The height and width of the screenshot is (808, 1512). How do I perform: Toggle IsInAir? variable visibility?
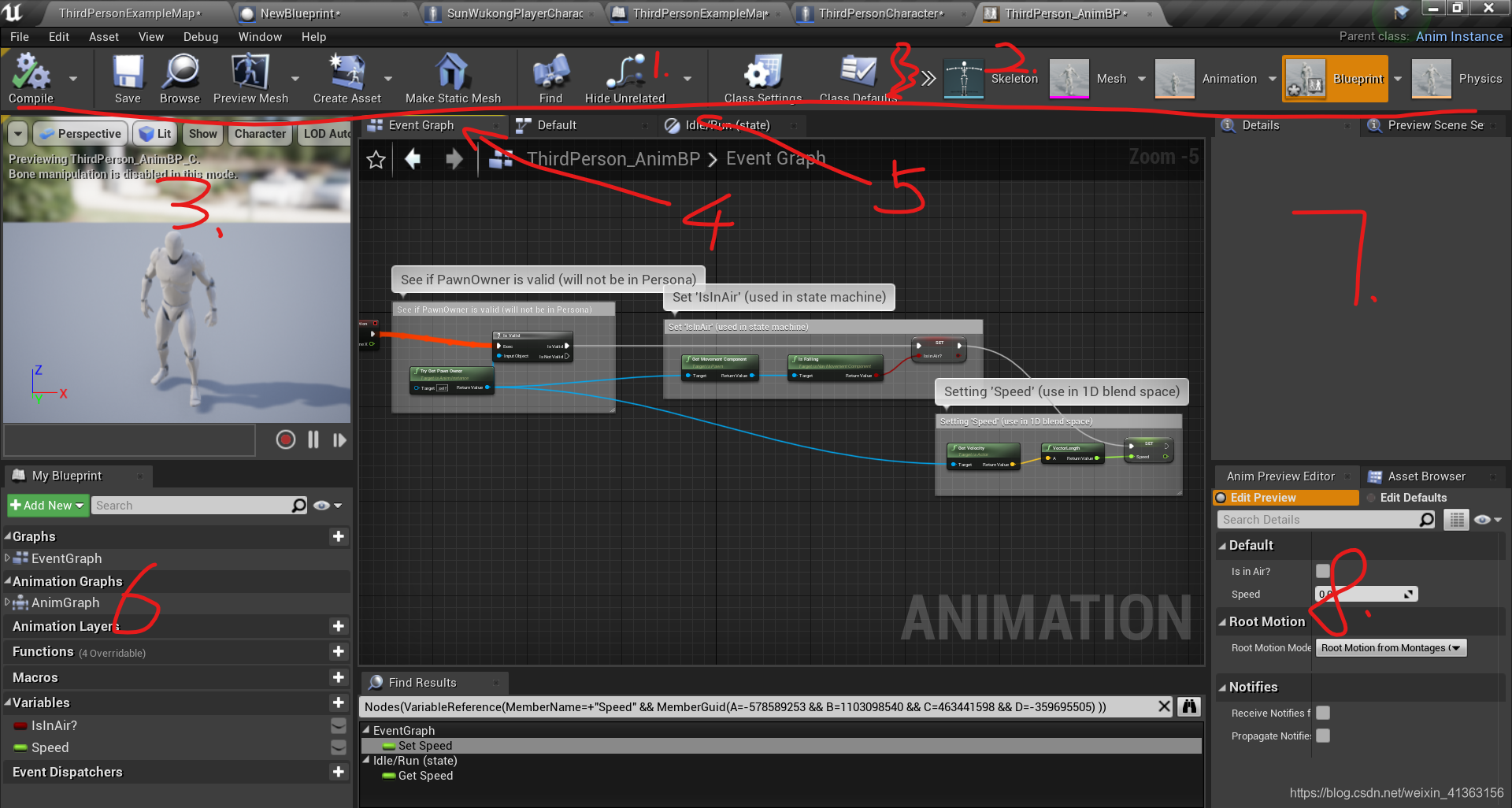click(x=339, y=725)
